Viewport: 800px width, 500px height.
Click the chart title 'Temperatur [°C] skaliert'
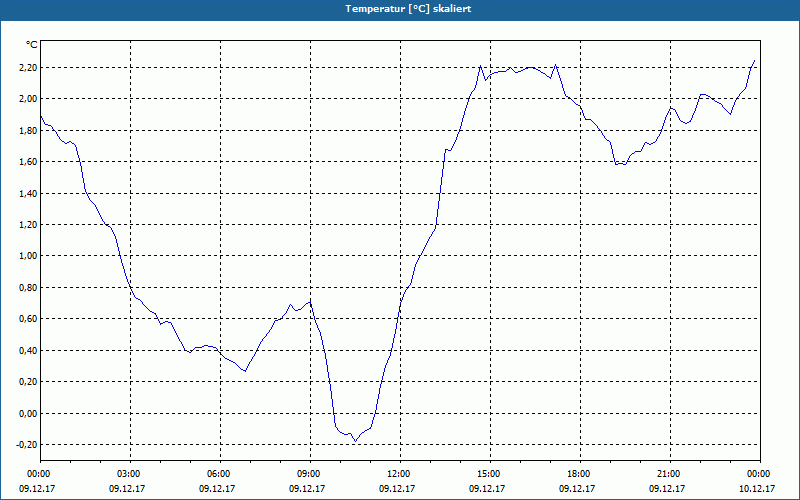point(408,9)
